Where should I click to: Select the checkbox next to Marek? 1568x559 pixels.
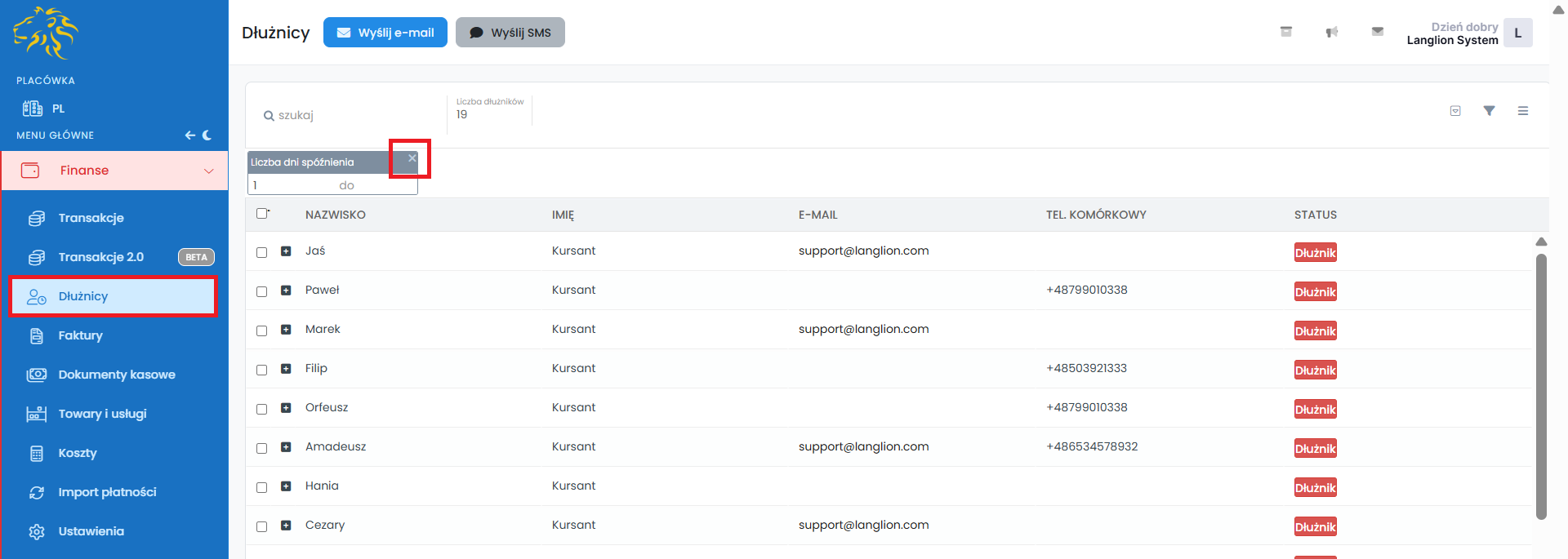262,331
